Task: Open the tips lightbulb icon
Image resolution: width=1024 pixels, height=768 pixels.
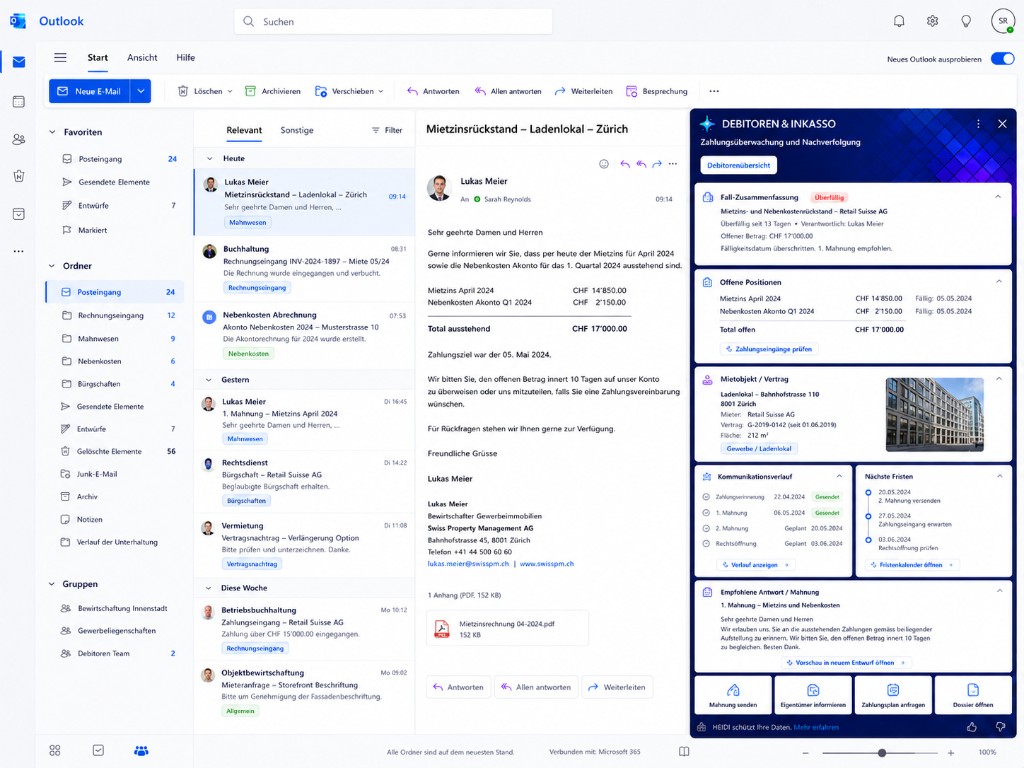Action: click(966, 22)
